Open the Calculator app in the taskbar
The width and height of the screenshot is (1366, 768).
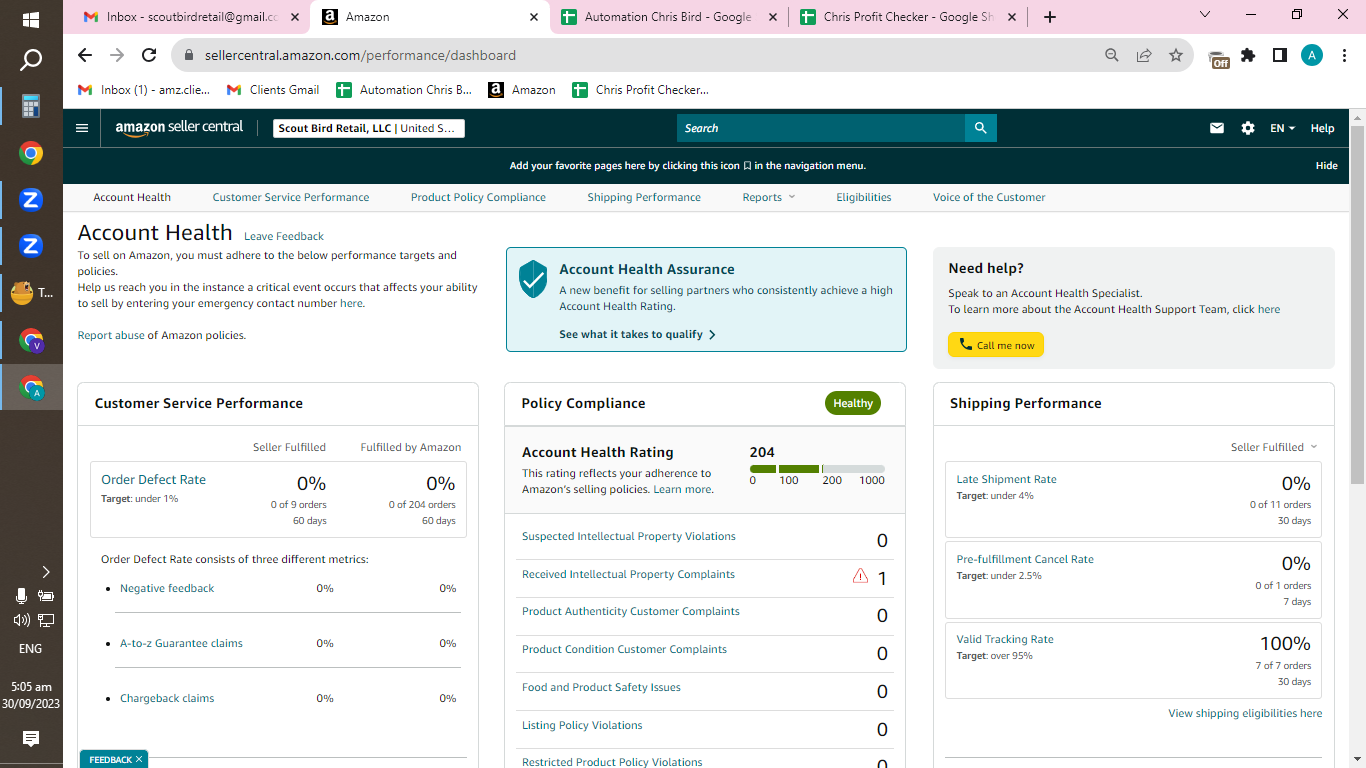[x=31, y=106]
